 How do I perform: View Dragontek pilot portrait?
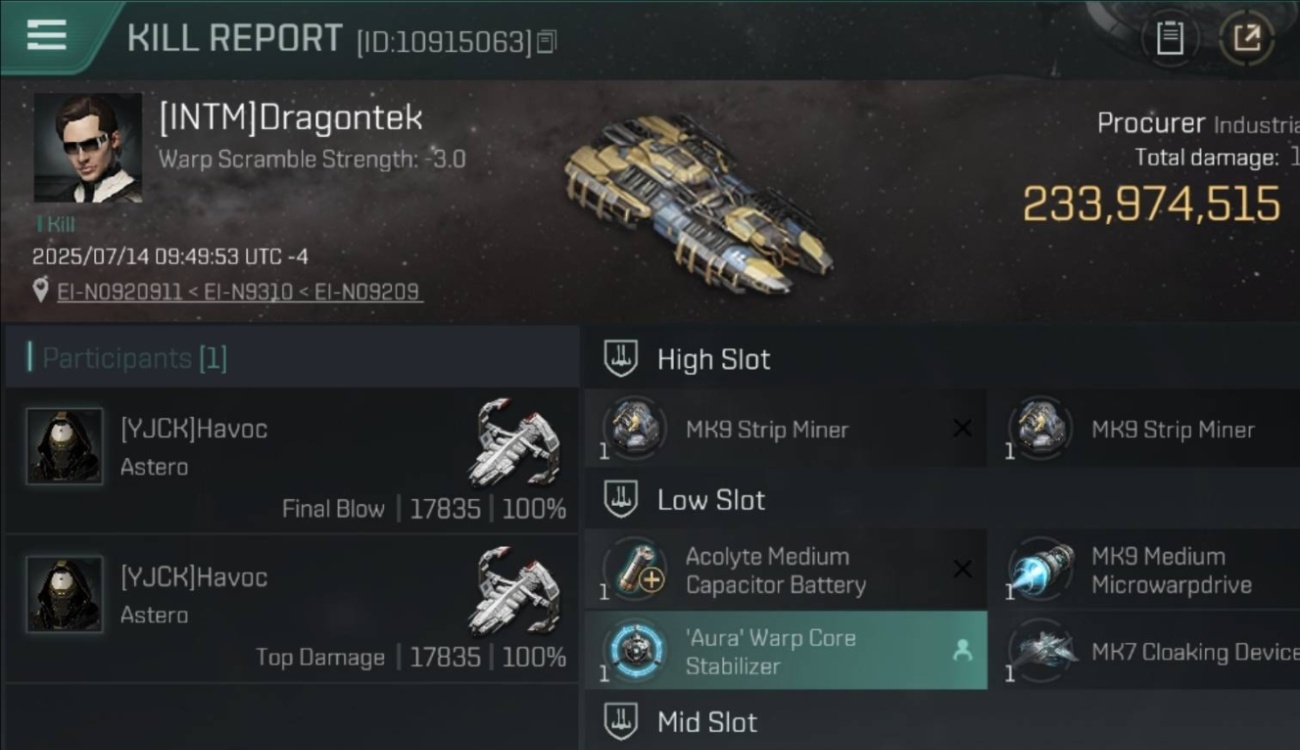click(x=87, y=148)
